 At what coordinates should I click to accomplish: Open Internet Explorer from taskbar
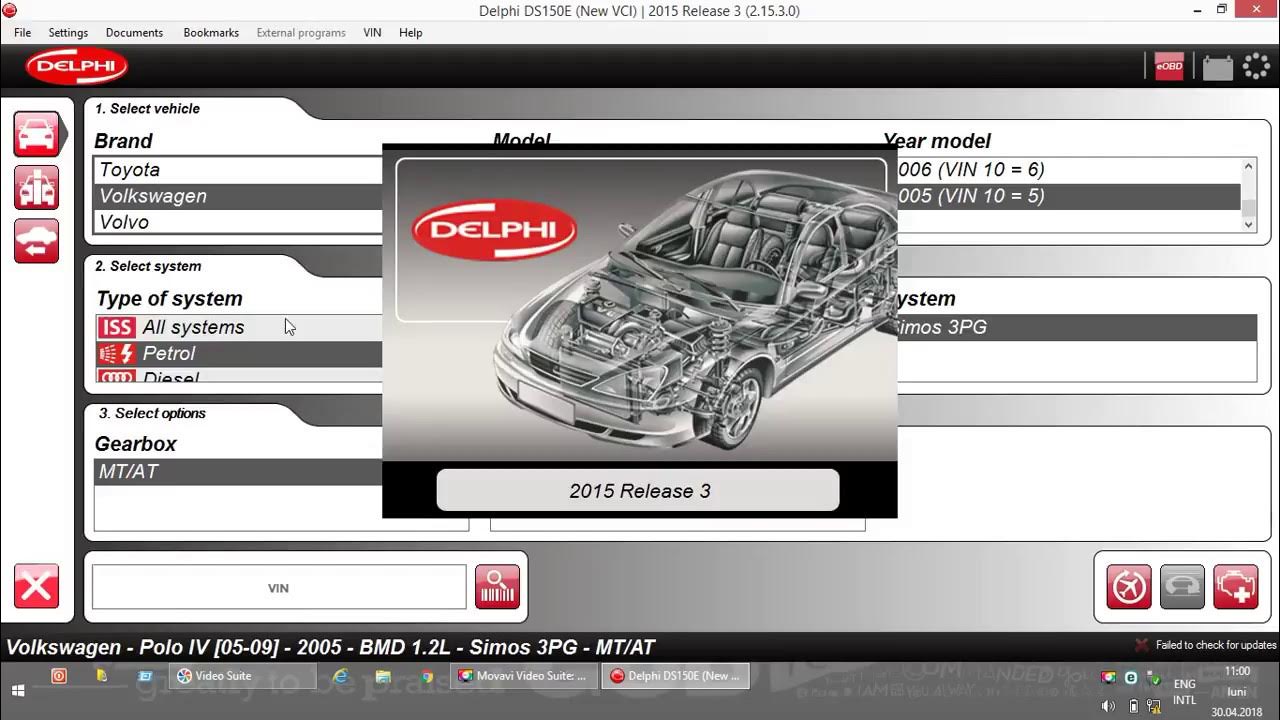coord(340,676)
